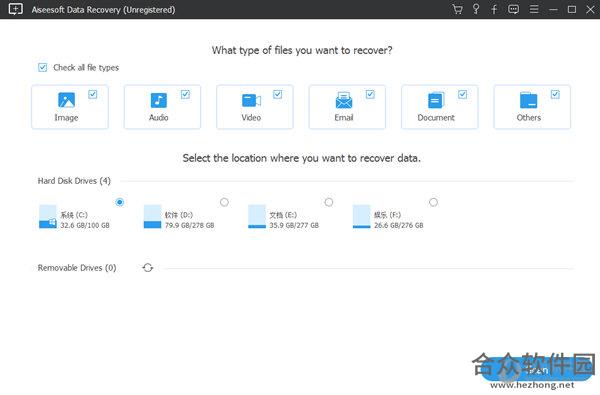600x395 pixels.
Task: Uncheck the Audio checkbox
Action: [x=185, y=94]
